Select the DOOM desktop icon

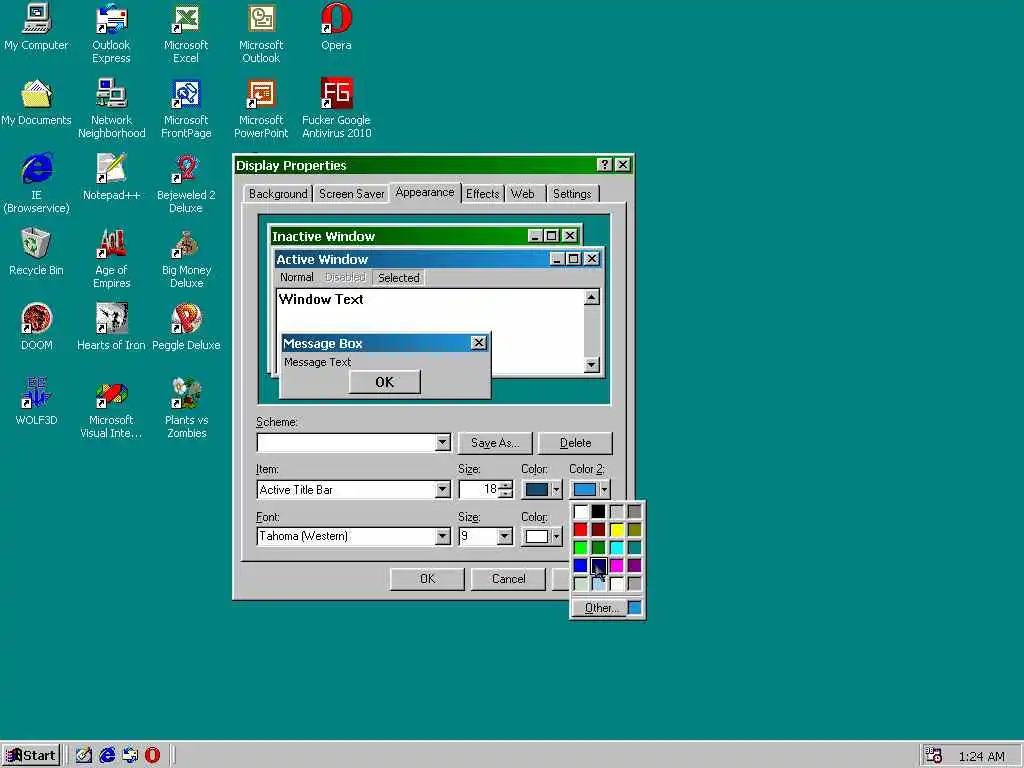pos(36,328)
